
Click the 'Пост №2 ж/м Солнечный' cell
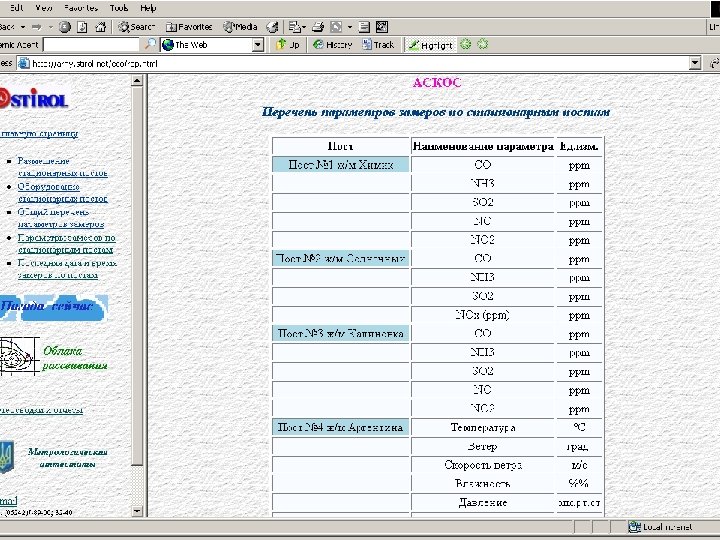341,259
